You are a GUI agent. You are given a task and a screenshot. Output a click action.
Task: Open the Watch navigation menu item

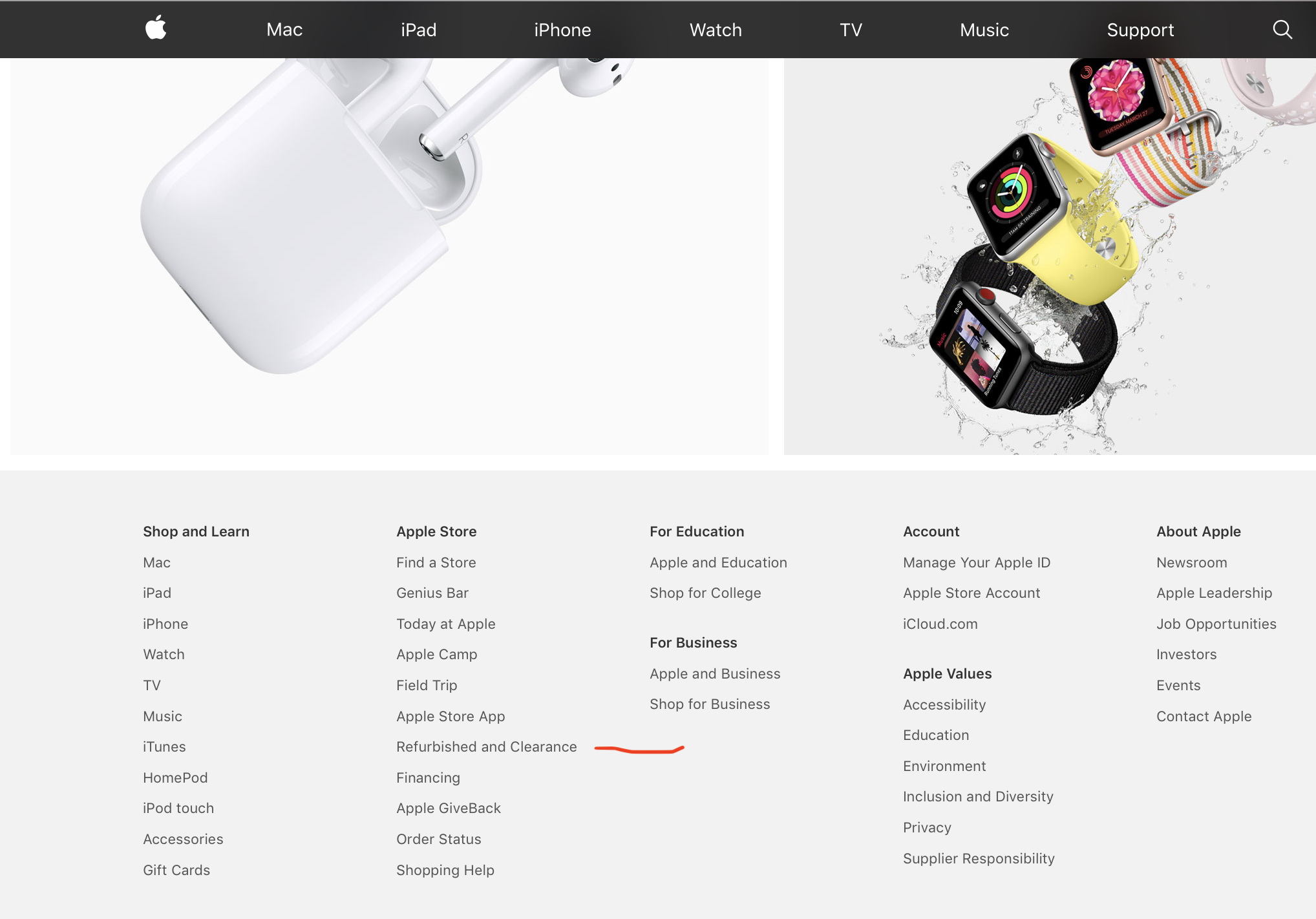[x=716, y=30]
